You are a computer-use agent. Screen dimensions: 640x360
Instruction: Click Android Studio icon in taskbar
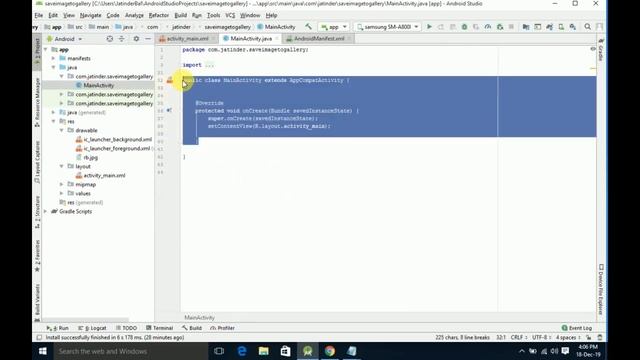click(308, 351)
